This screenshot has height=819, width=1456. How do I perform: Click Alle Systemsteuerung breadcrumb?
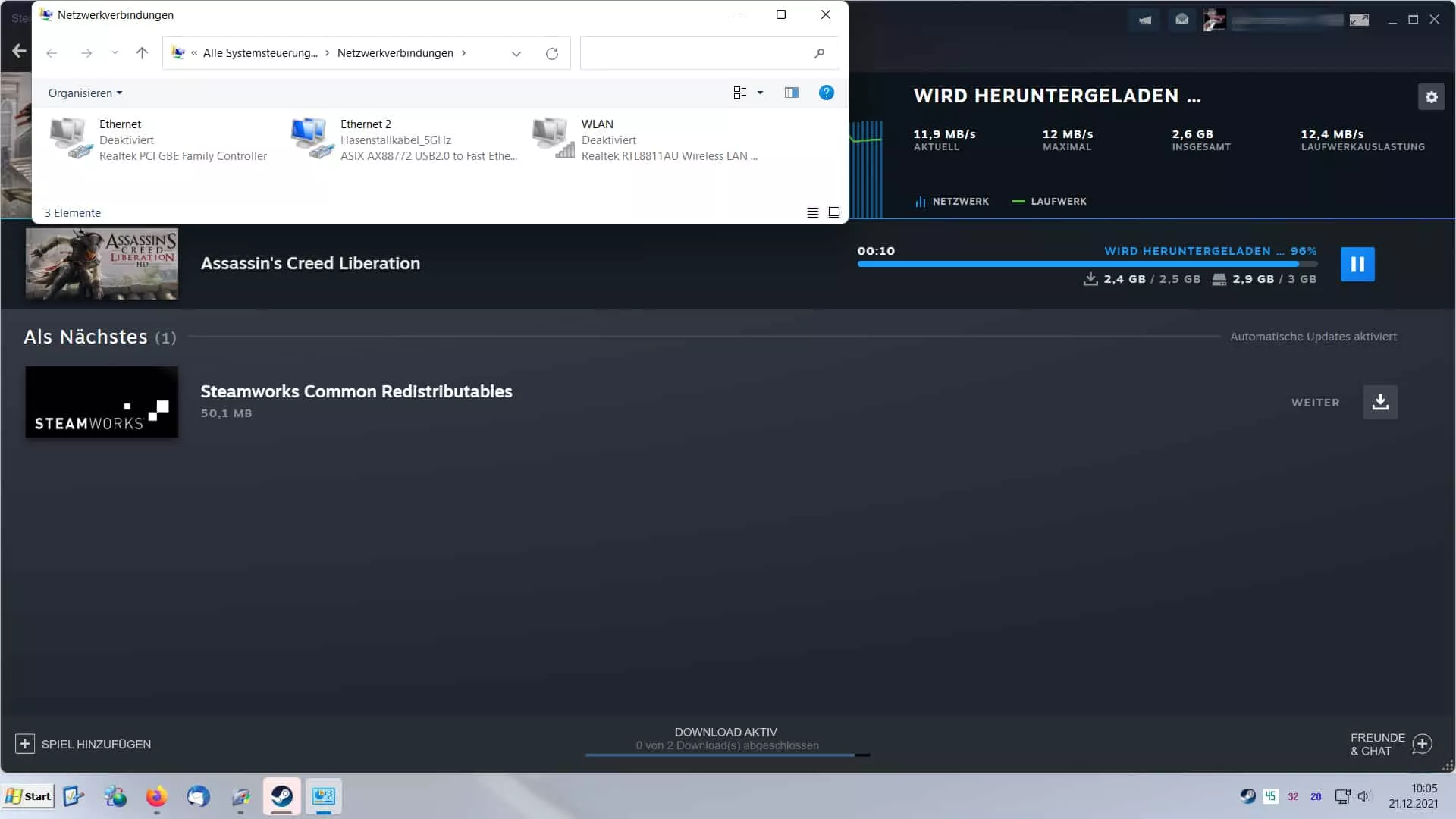[260, 53]
